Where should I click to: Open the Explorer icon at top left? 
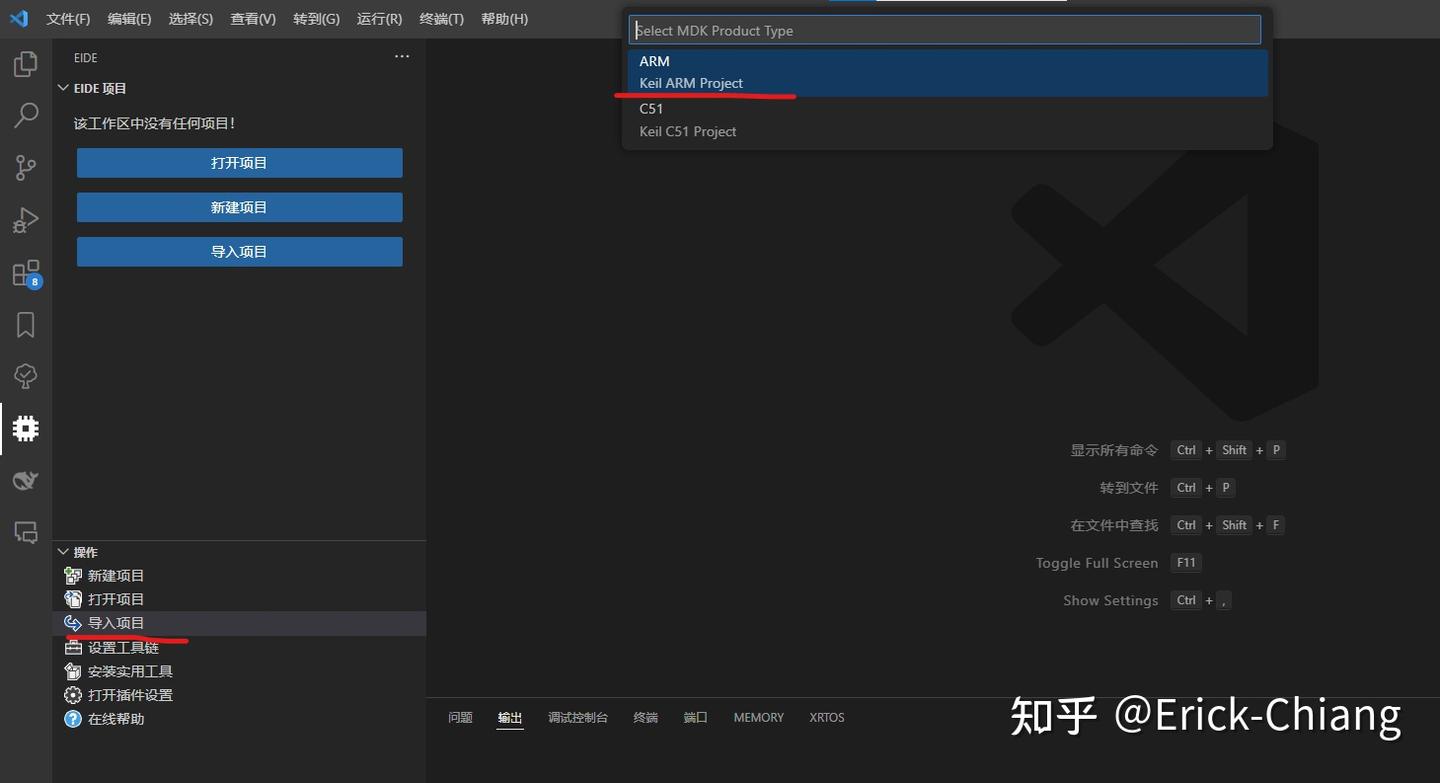[x=26, y=63]
